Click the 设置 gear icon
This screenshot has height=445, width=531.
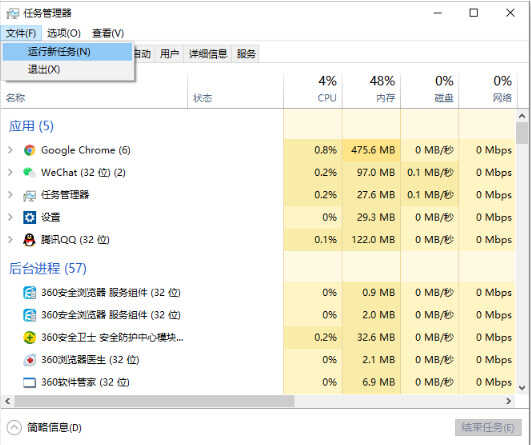[29, 217]
